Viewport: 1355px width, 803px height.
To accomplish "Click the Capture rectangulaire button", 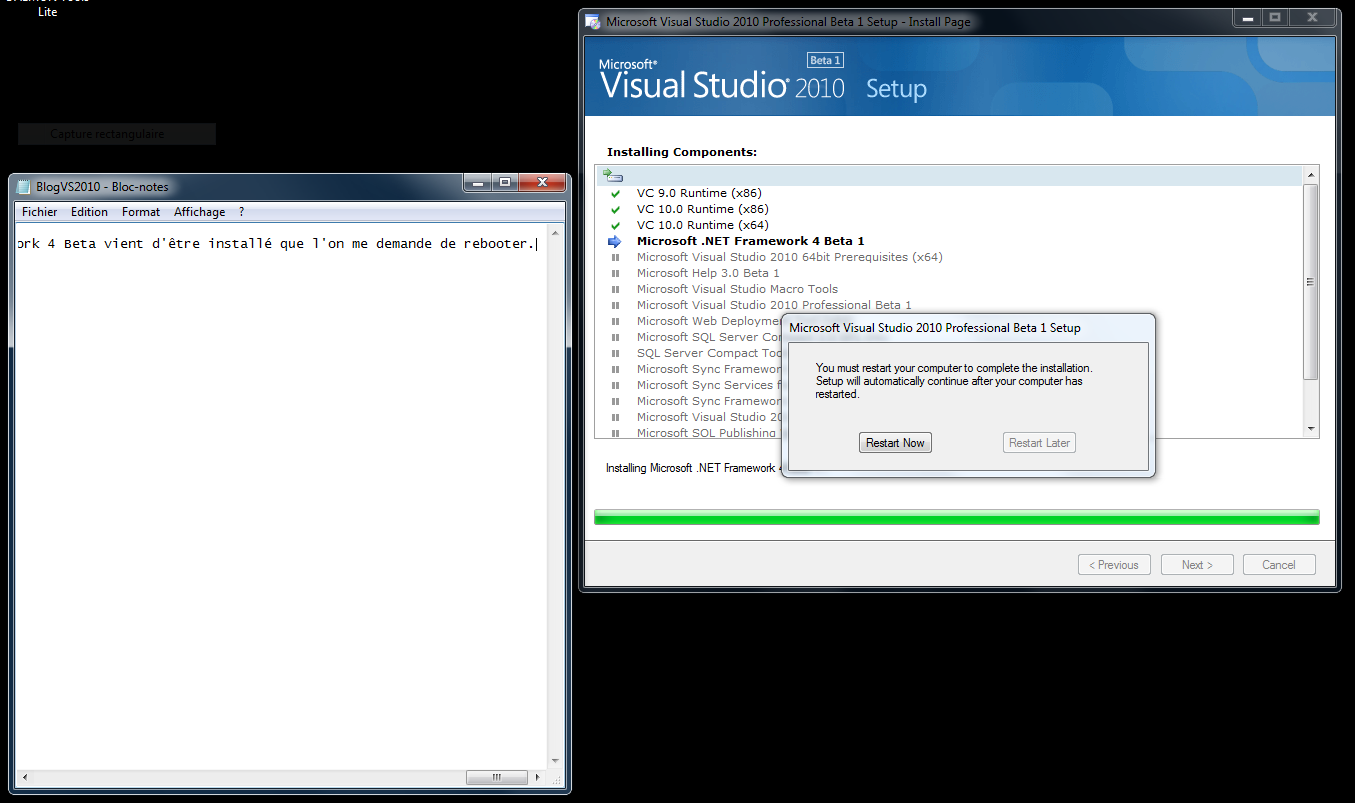I will pyautogui.click(x=116, y=134).
